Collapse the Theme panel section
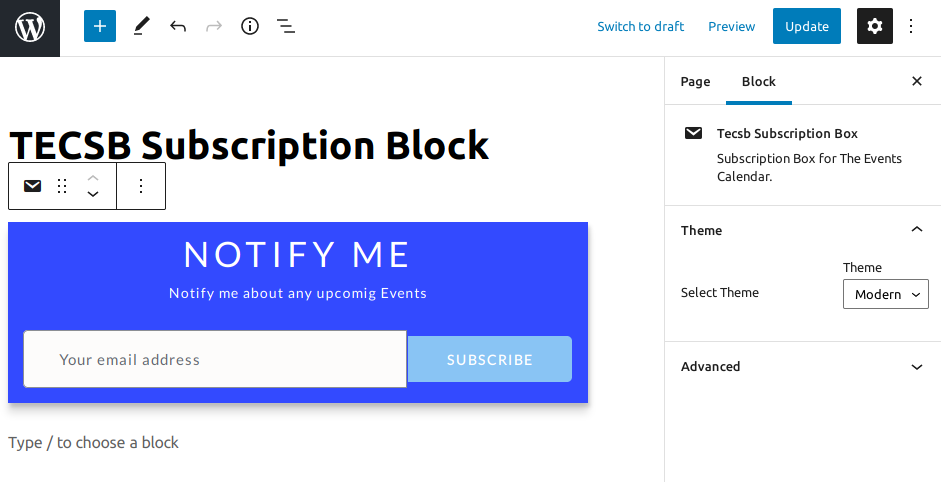This screenshot has height=482, width=941. 916,230
